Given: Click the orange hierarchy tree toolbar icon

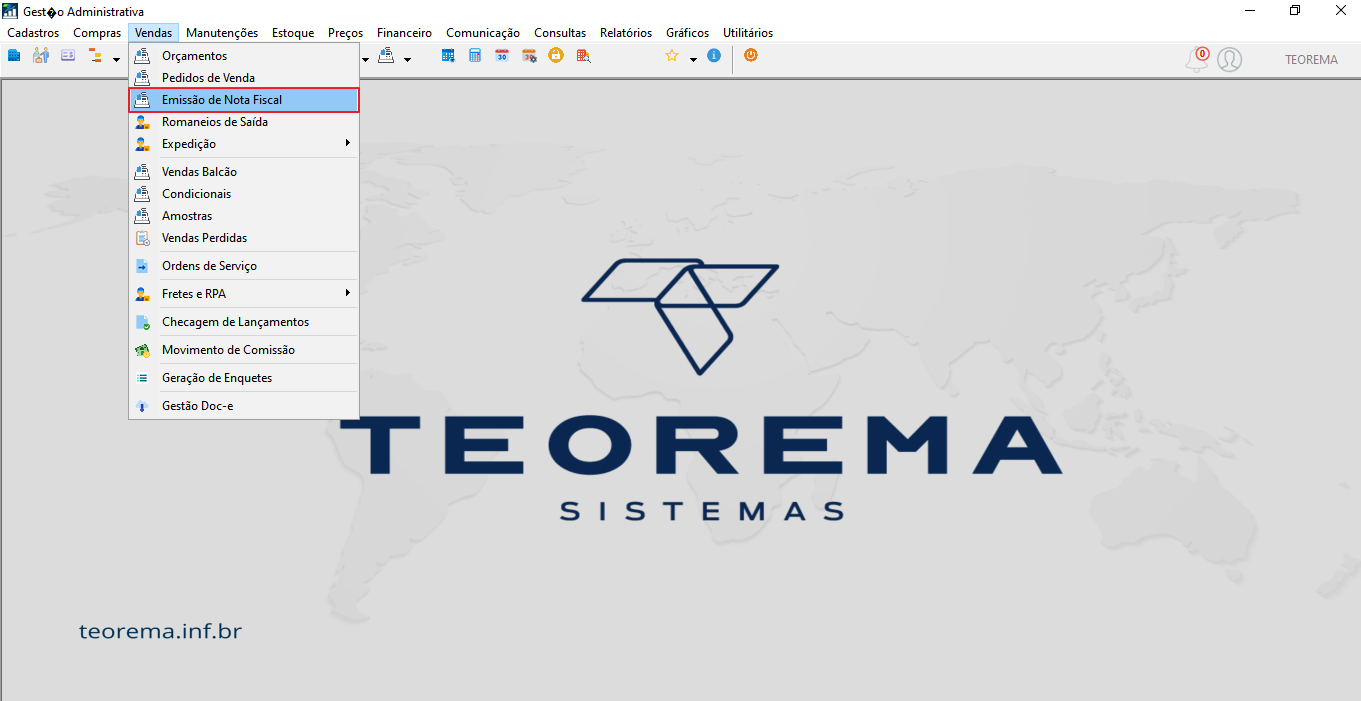Looking at the screenshot, I should tap(96, 56).
